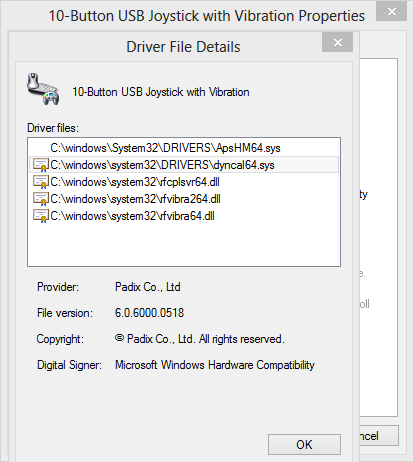Image resolution: width=414 pixels, height=462 pixels.
Task: Select the rfcplsvr64.dll driver file
Action: click(135, 182)
